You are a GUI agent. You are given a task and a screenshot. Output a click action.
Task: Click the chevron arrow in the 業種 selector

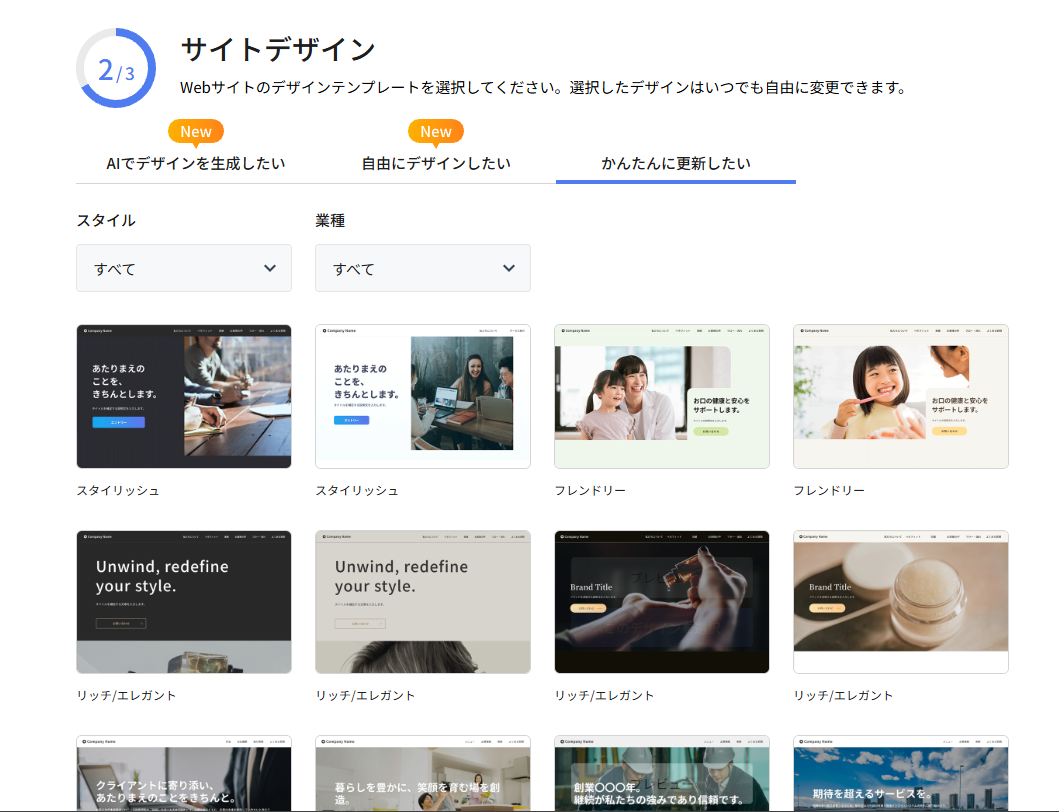tap(509, 268)
